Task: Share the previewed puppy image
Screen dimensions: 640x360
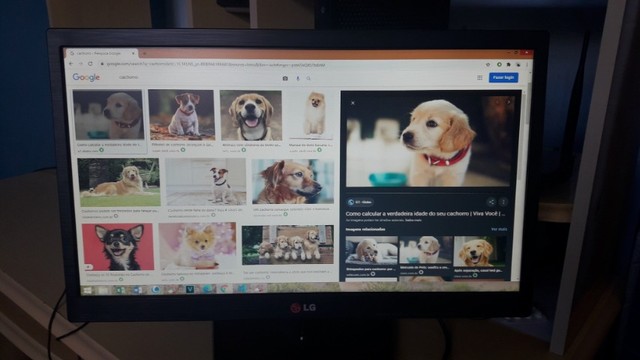Action: tap(491, 202)
